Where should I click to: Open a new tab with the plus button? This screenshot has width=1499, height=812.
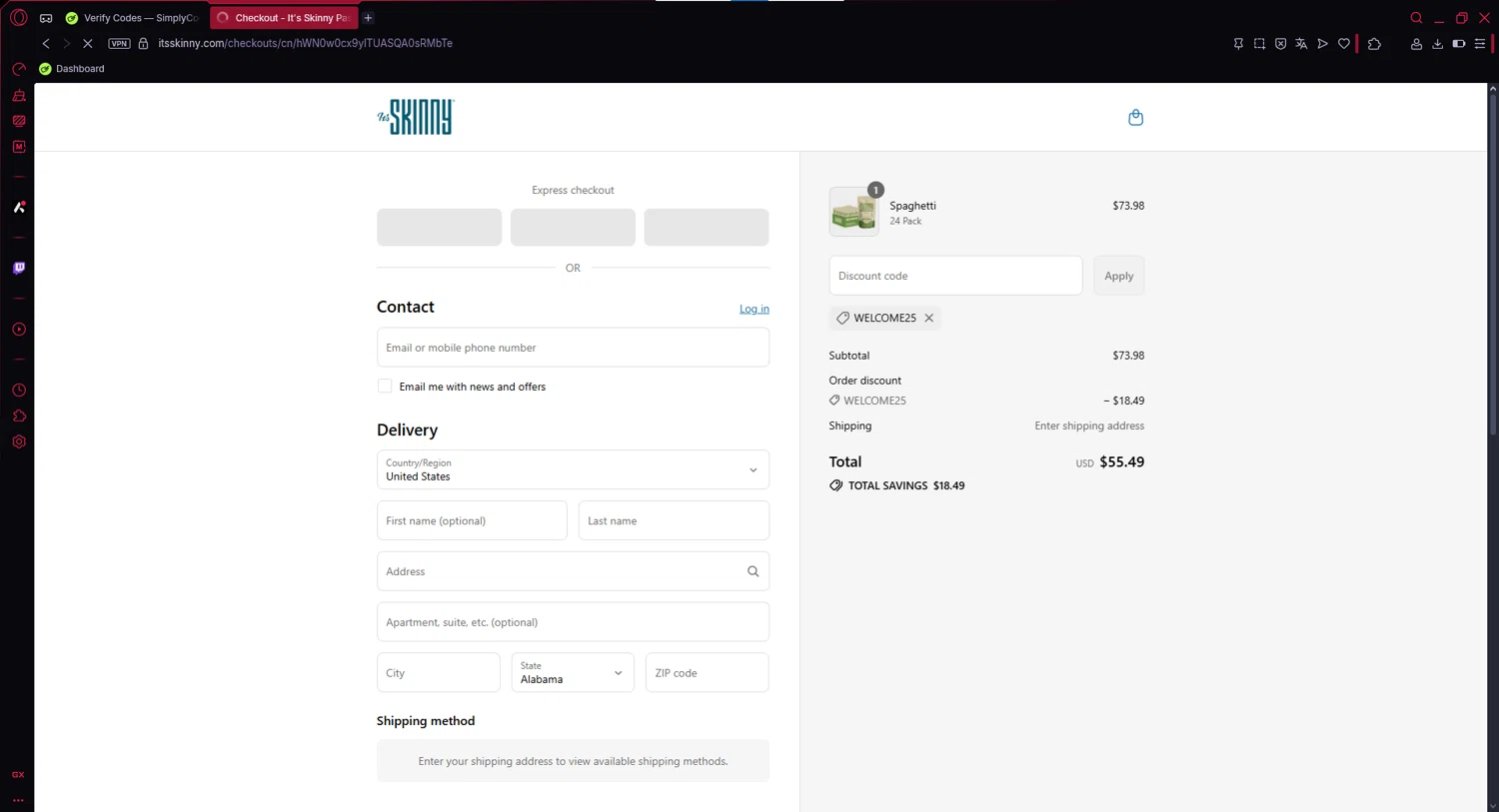(368, 18)
